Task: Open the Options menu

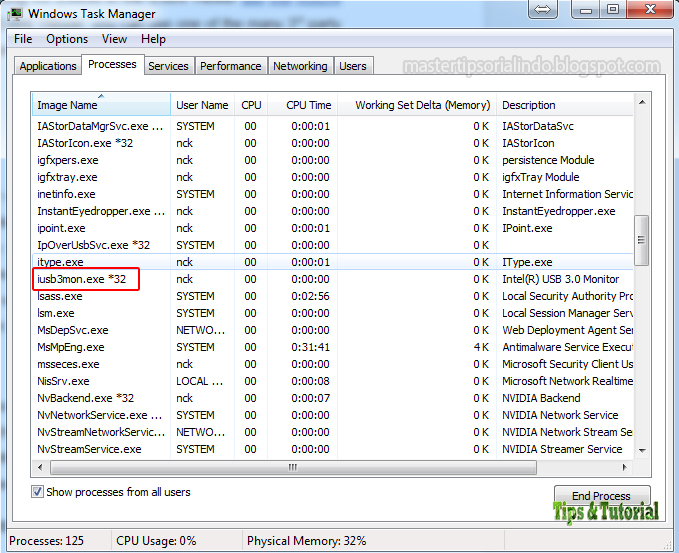Action: tap(67, 39)
